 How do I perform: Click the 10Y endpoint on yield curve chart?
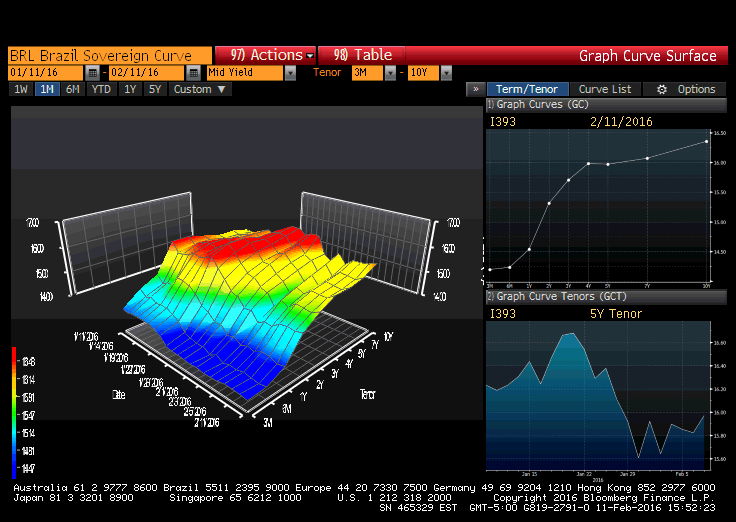coord(707,141)
